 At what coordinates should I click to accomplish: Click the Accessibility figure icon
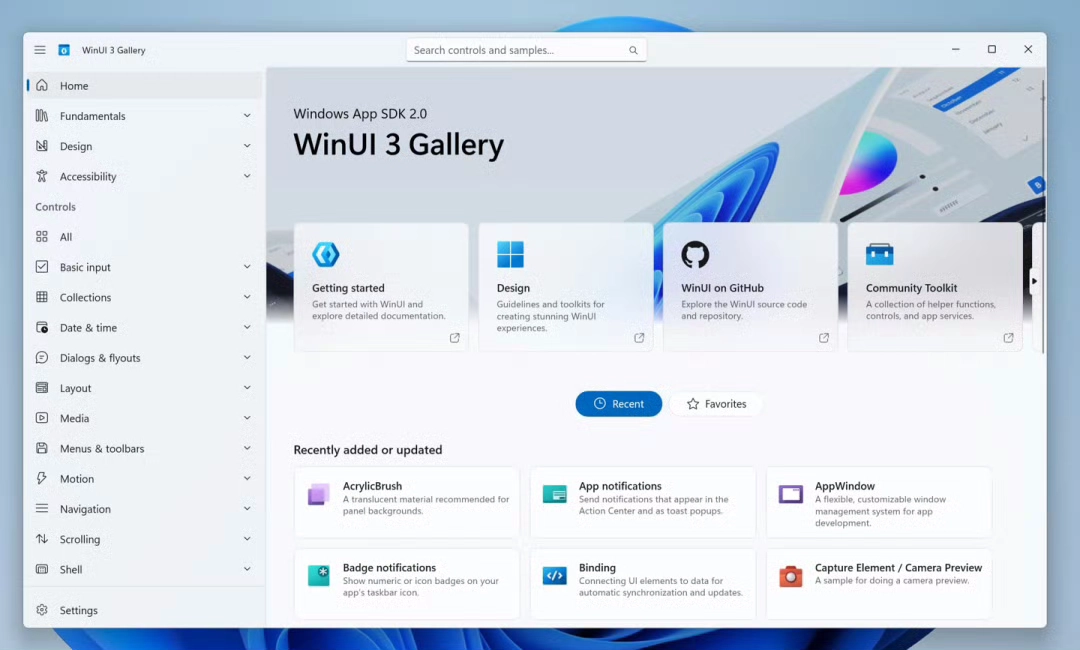[42, 176]
